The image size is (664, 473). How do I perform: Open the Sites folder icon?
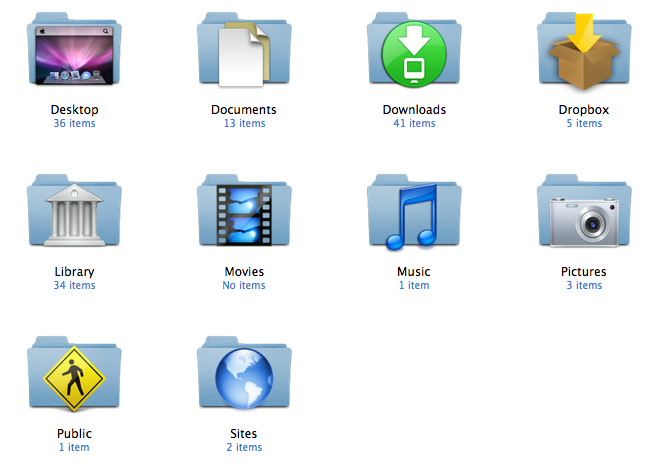click(x=244, y=373)
